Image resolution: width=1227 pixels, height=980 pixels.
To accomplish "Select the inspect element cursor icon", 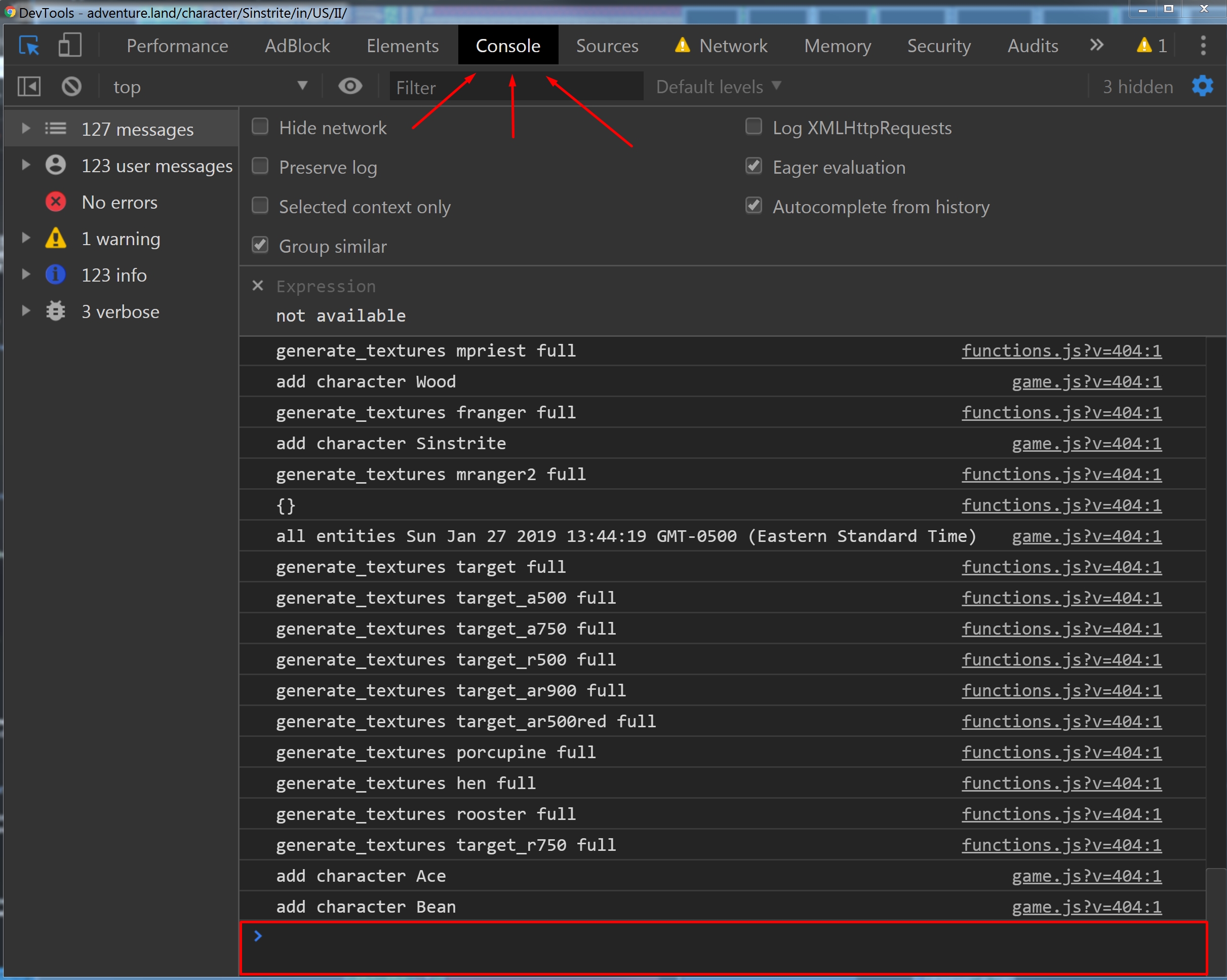I will (29, 46).
